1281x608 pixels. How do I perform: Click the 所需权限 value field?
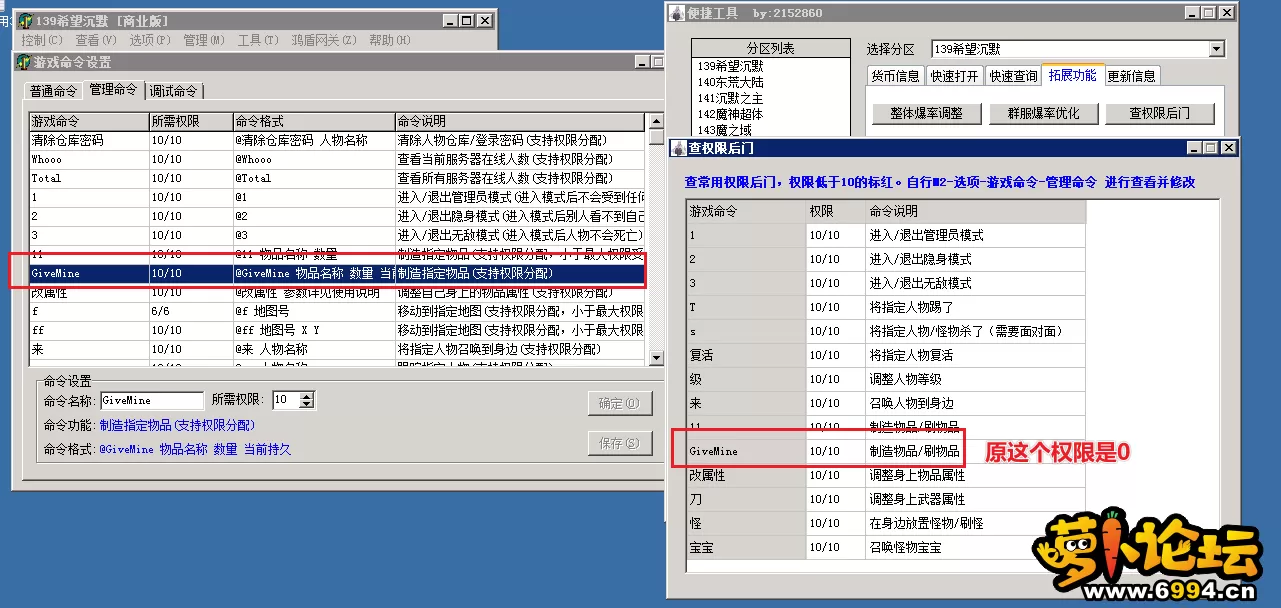pyautogui.click(x=284, y=400)
